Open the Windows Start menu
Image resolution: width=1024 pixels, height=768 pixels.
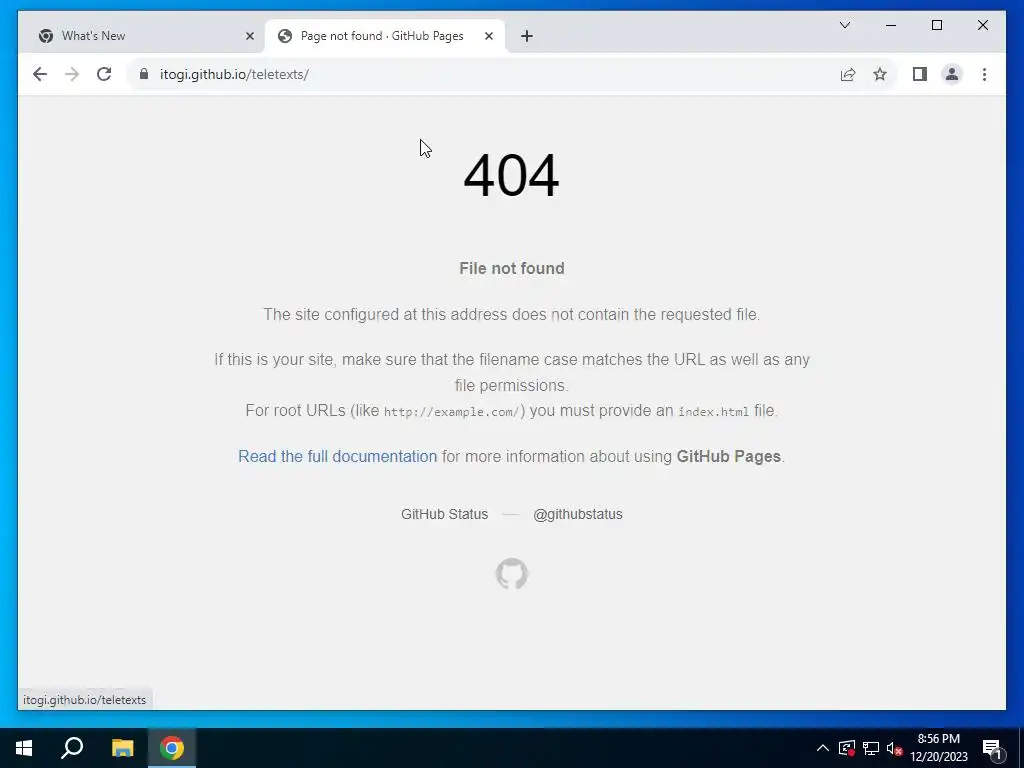click(24, 748)
